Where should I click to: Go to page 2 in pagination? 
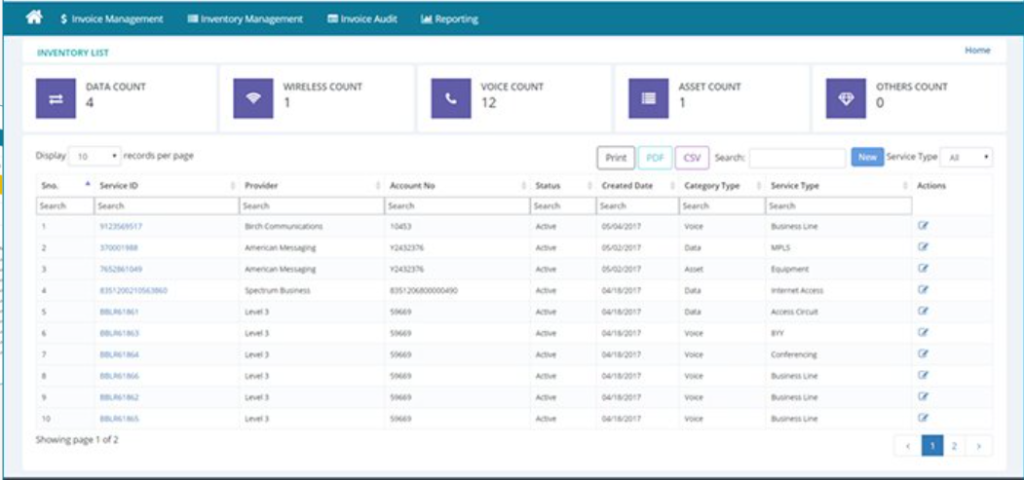click(x=954, y=446)
